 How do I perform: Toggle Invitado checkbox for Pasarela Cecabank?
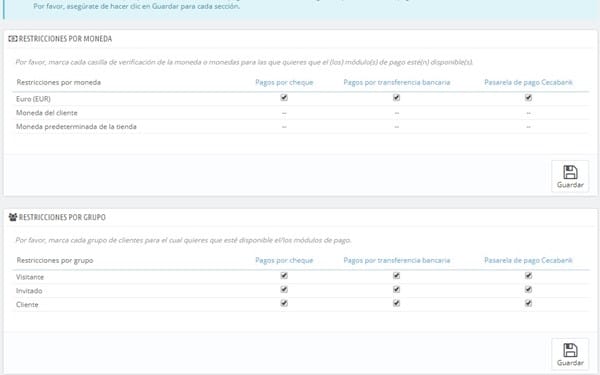click(528, 289)
